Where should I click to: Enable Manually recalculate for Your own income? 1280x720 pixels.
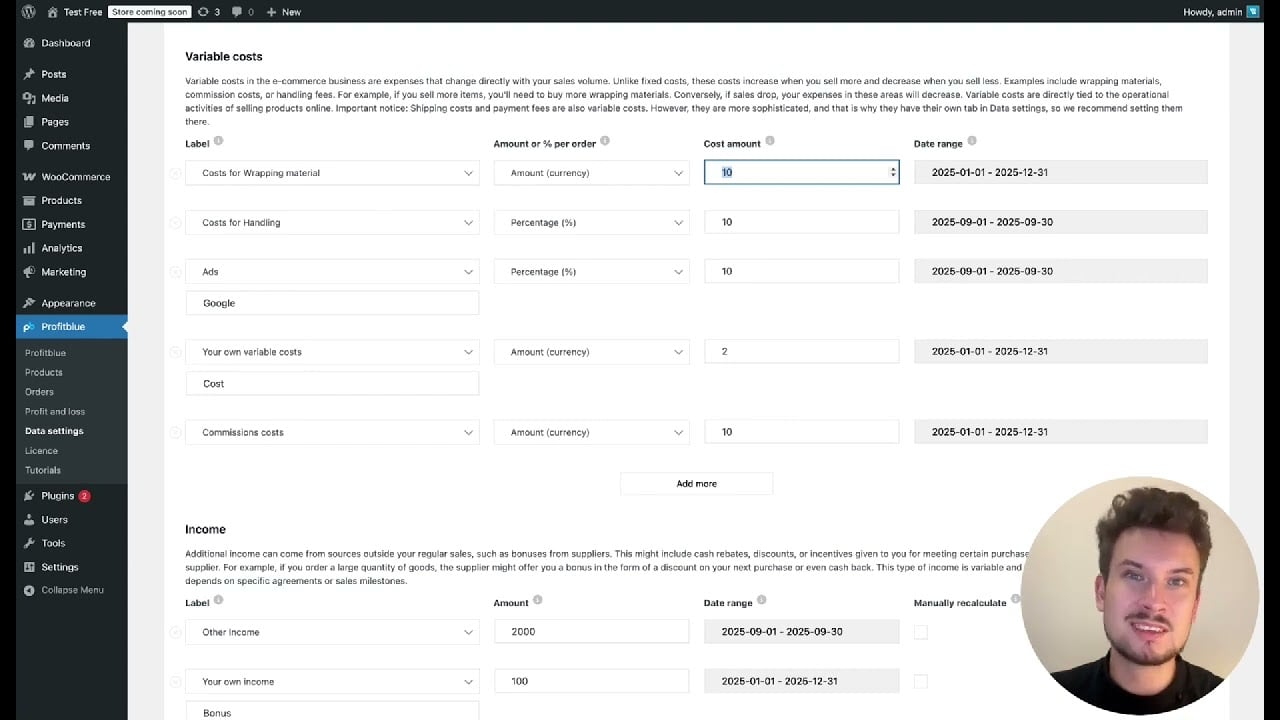[x=920, y=681]
